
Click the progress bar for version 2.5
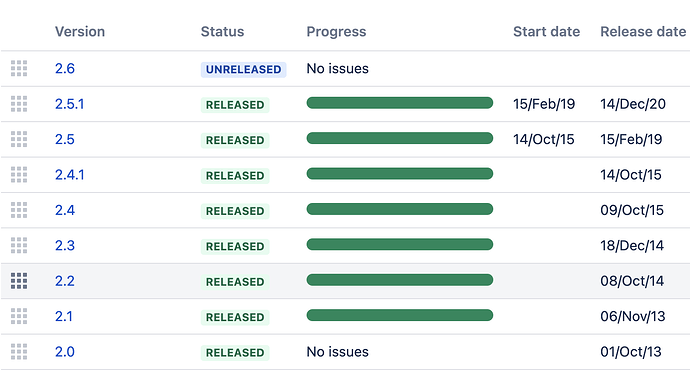(x=400, y=138)
